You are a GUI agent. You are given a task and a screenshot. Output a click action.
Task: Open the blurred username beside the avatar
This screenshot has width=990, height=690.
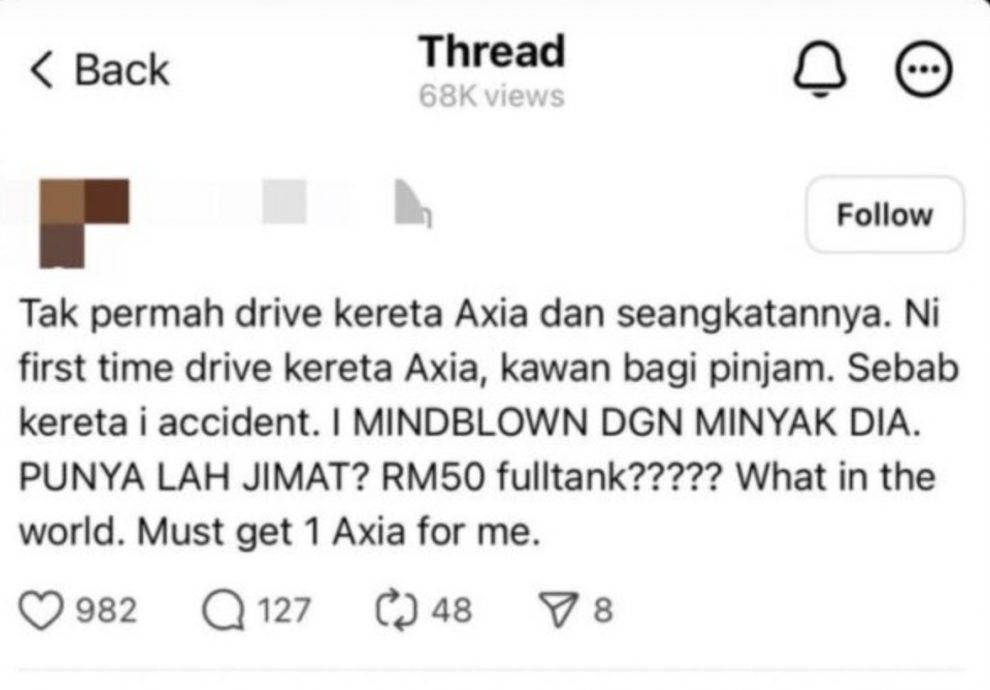pos(284,201)
